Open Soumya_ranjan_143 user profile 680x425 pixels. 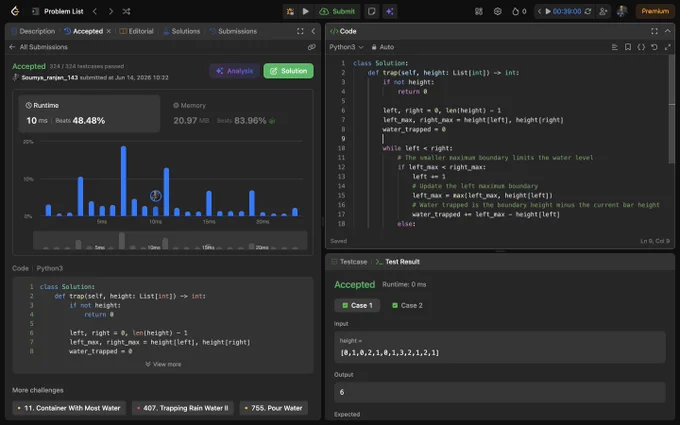pyautogui.click(x=49, y=78)
